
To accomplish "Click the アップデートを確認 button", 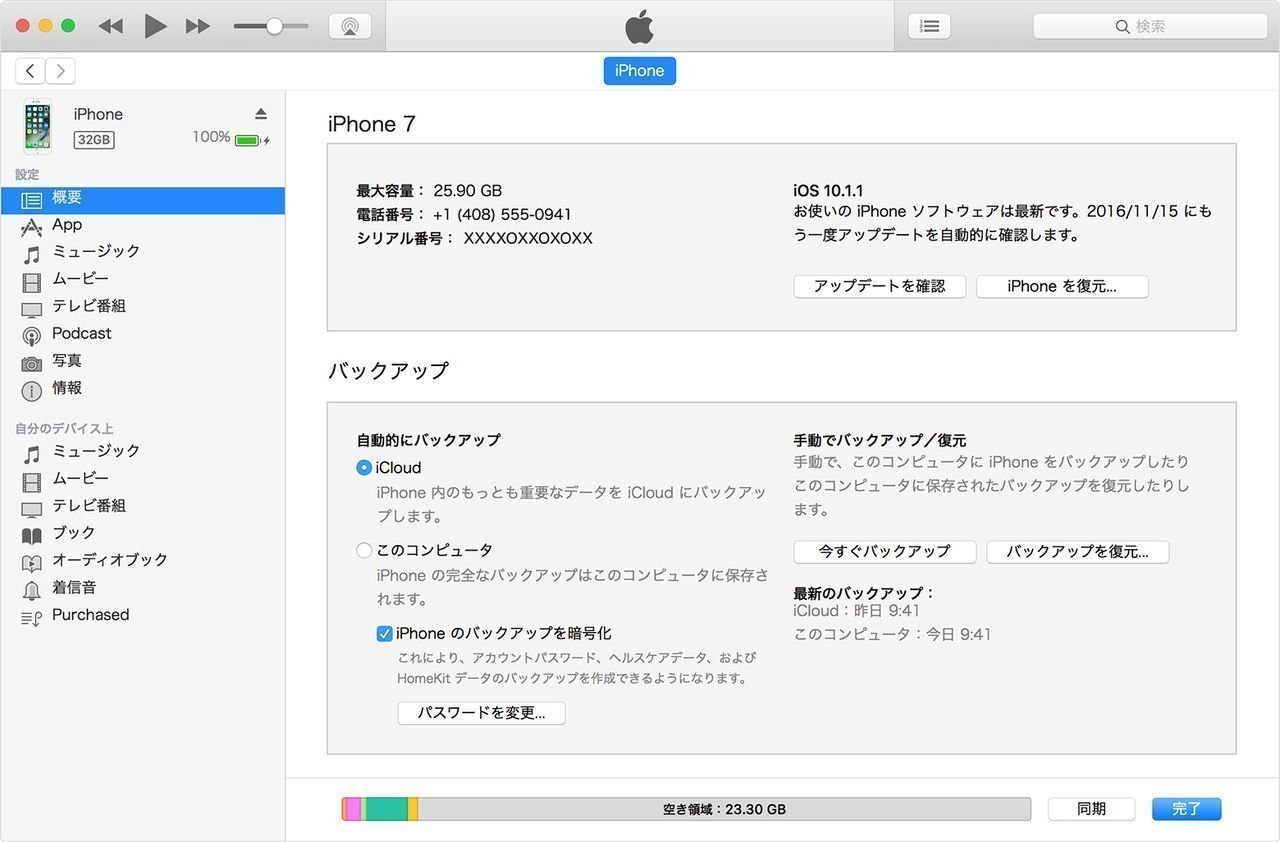I will (x=879, y=286).
